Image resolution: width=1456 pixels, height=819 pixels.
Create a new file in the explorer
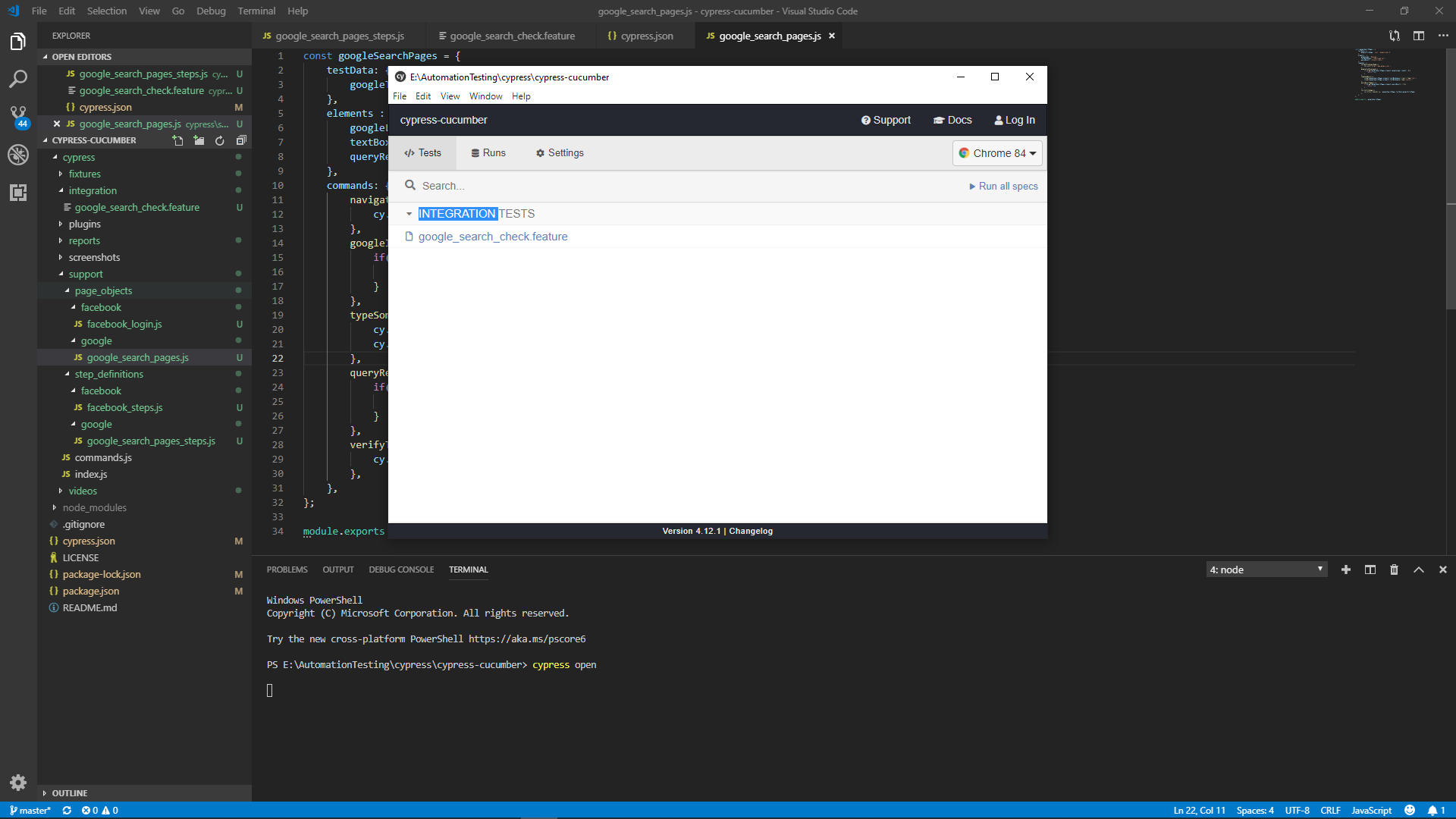(x=177, y=140)
